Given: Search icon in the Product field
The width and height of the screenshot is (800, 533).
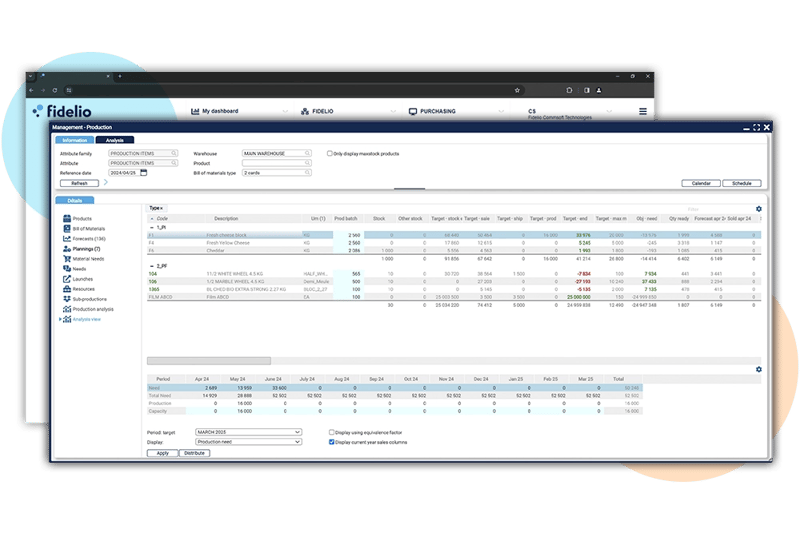Looking at the screenshot, I should coord(308,163).
